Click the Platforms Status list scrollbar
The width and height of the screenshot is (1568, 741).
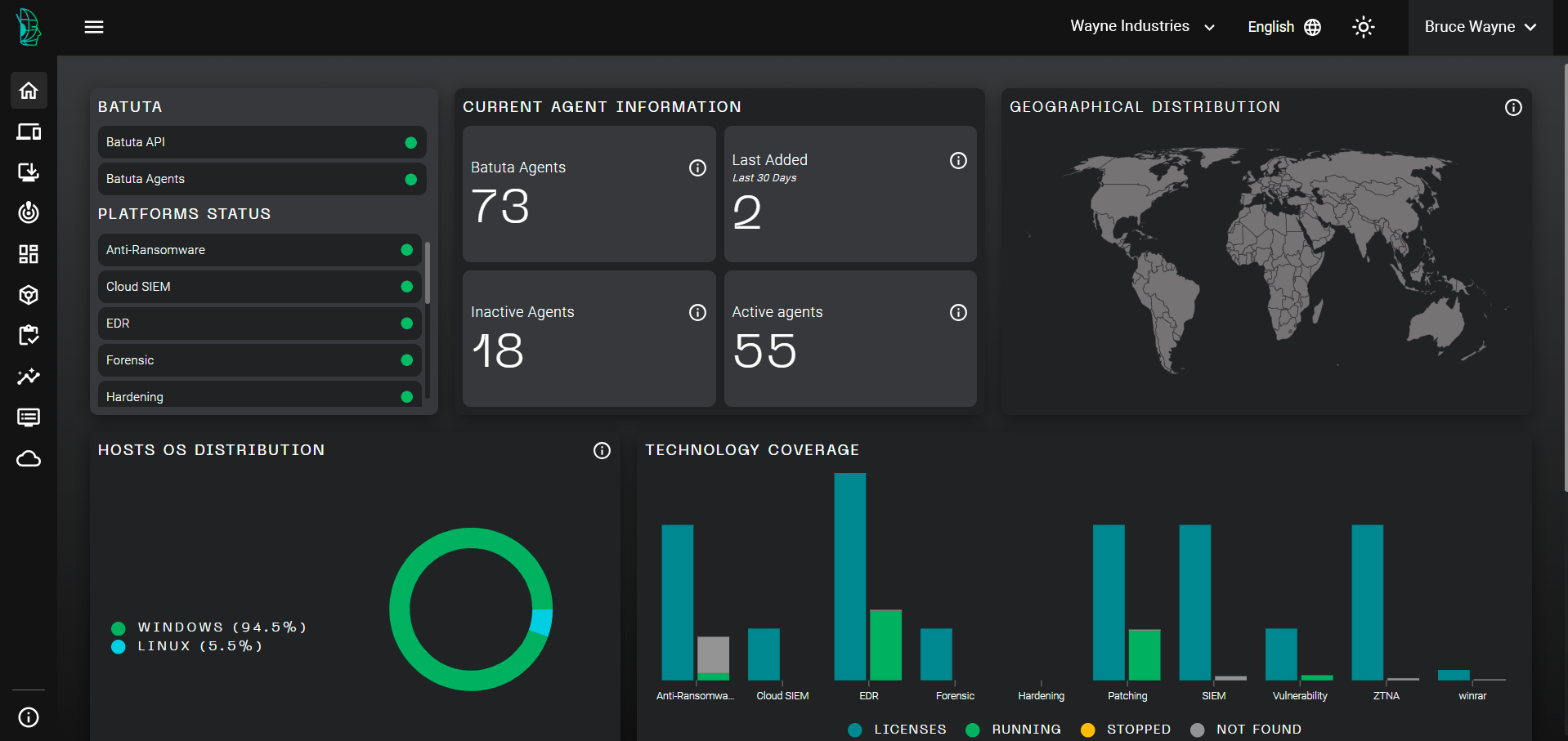pos(428,273)
